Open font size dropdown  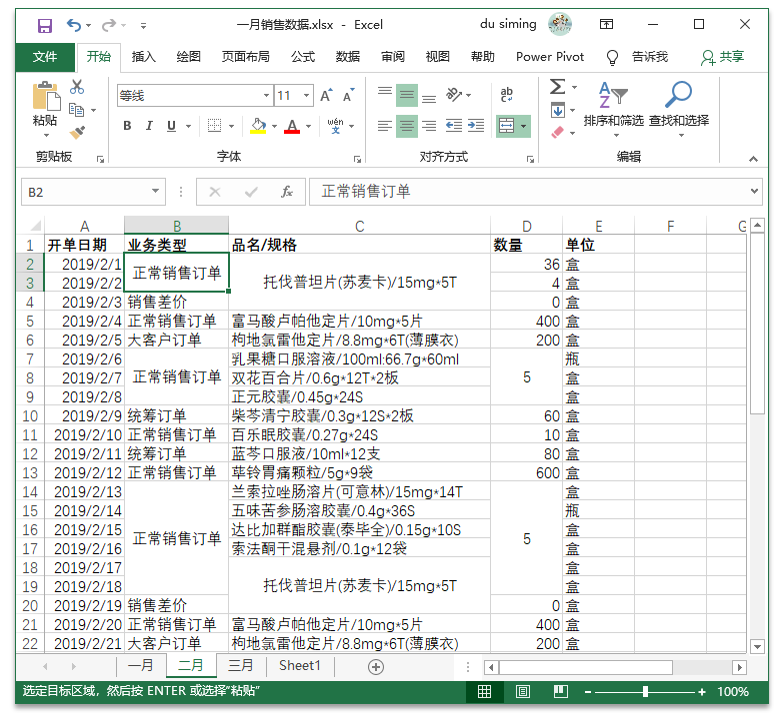pyautogui.click(x=307, y=95)
